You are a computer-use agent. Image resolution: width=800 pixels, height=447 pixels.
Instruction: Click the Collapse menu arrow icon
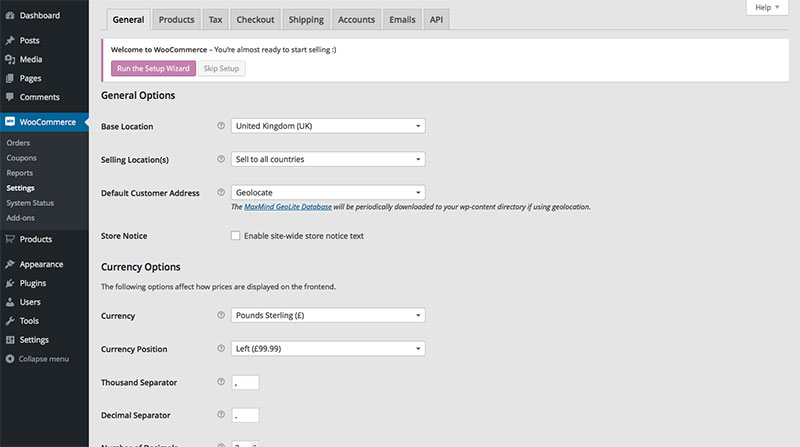pyautogui.click(x=10, y=359)
